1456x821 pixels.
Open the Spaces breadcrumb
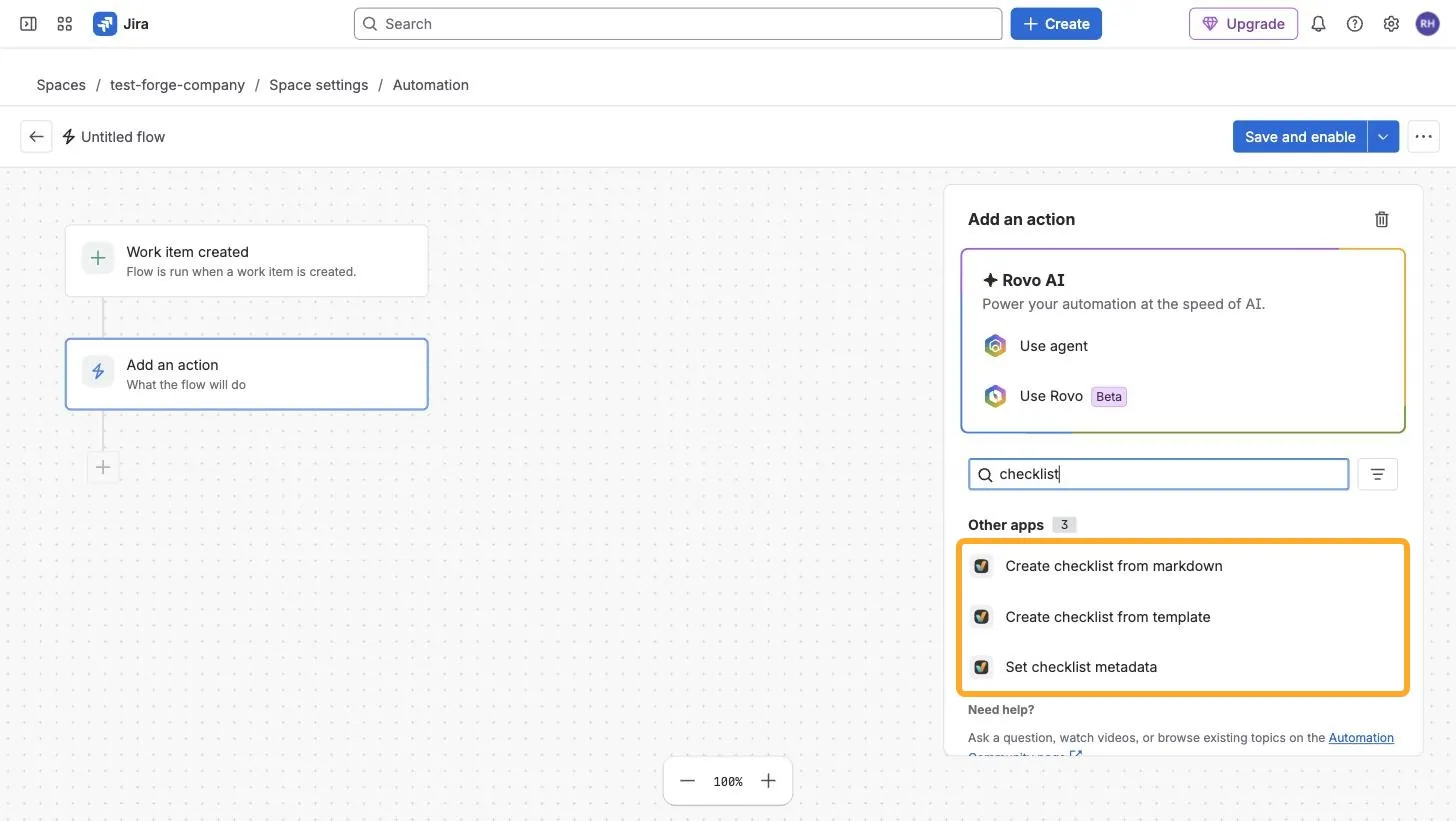[61, 85]
